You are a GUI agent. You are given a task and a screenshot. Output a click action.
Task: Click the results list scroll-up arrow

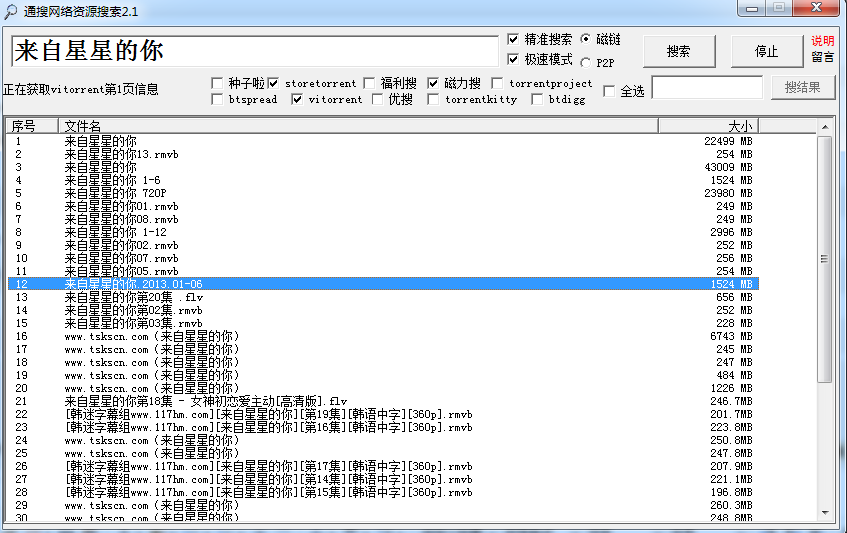825,127
